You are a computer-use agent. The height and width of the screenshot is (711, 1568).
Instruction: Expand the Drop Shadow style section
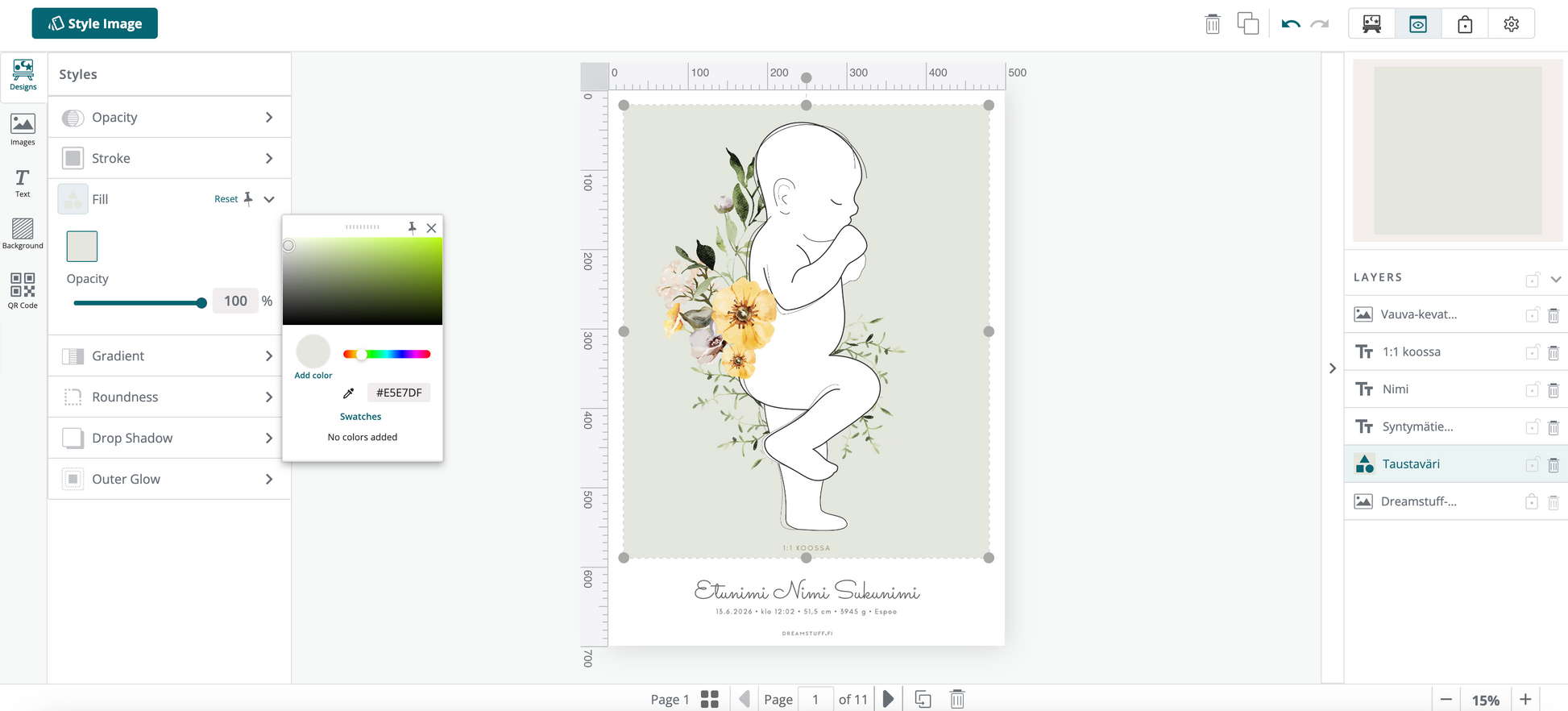(169, 439)
